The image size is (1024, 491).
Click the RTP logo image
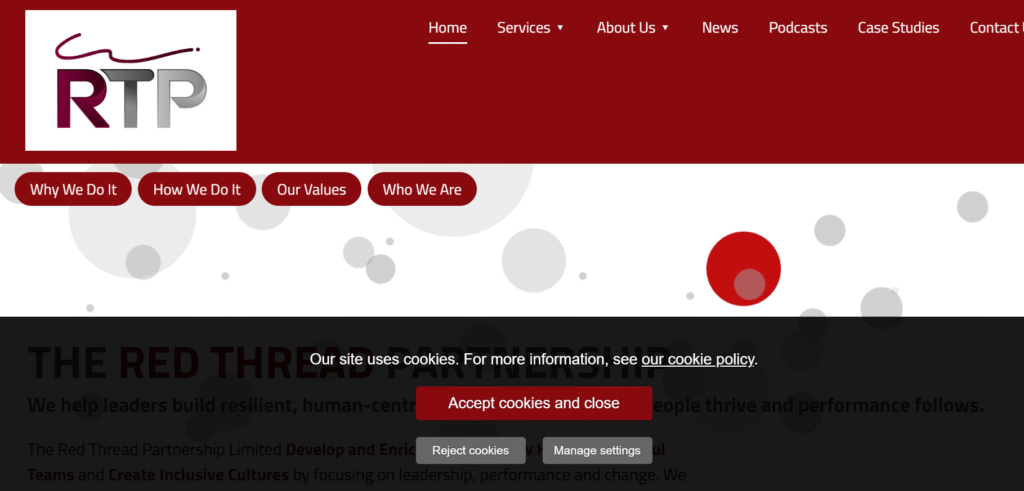[131, 80]
